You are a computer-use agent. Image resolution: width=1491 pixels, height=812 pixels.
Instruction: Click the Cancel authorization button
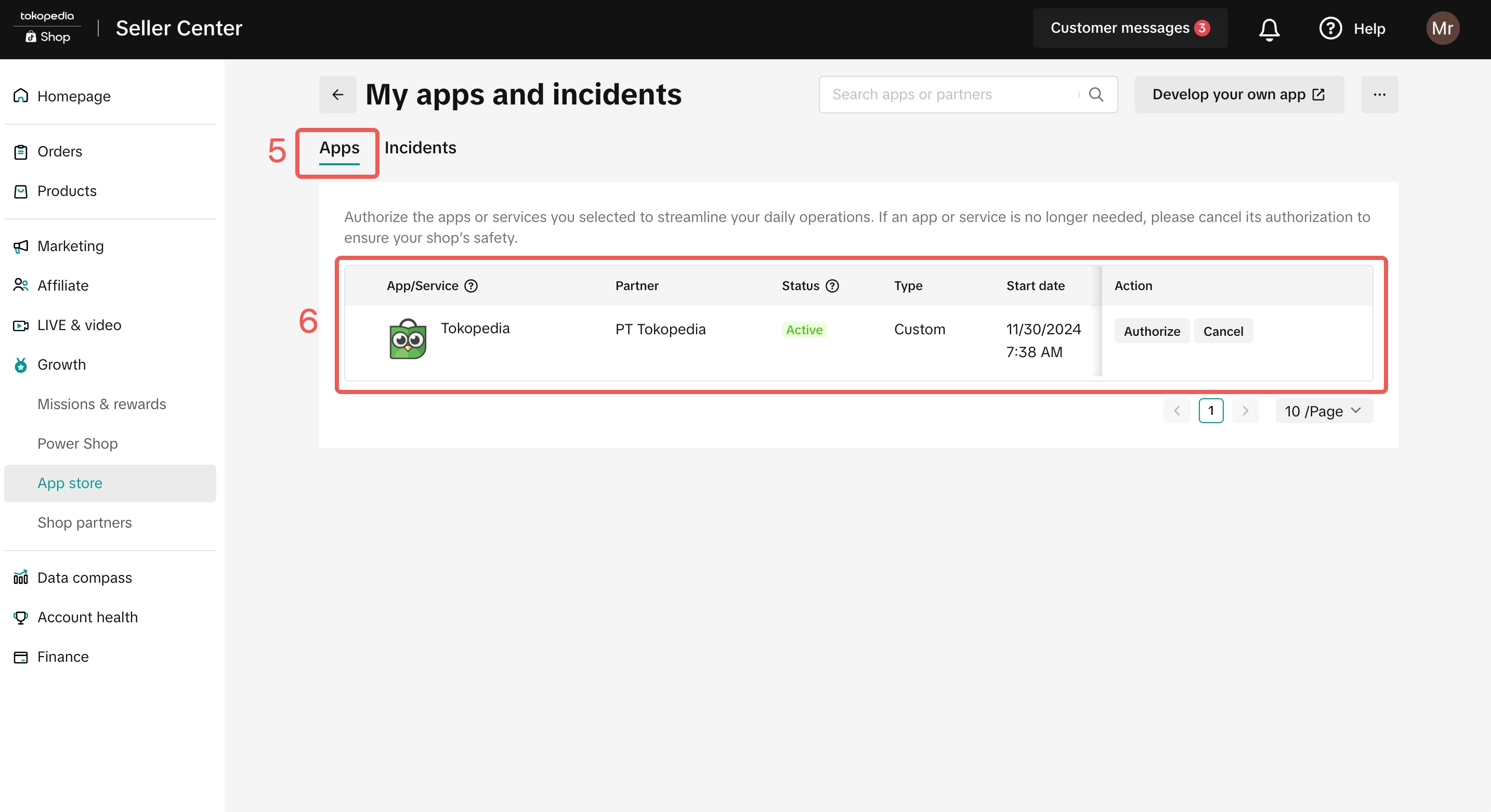[x=1223, y=332]
